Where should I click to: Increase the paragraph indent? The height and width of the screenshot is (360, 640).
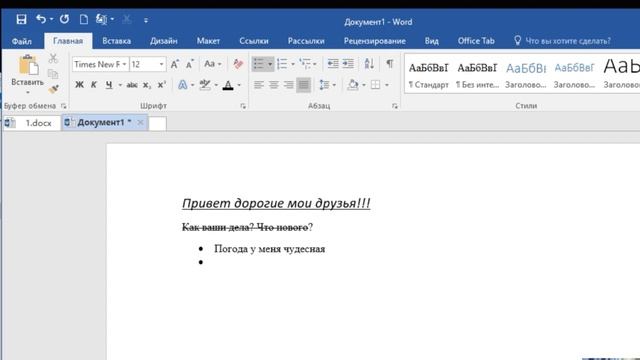(348, 64)
